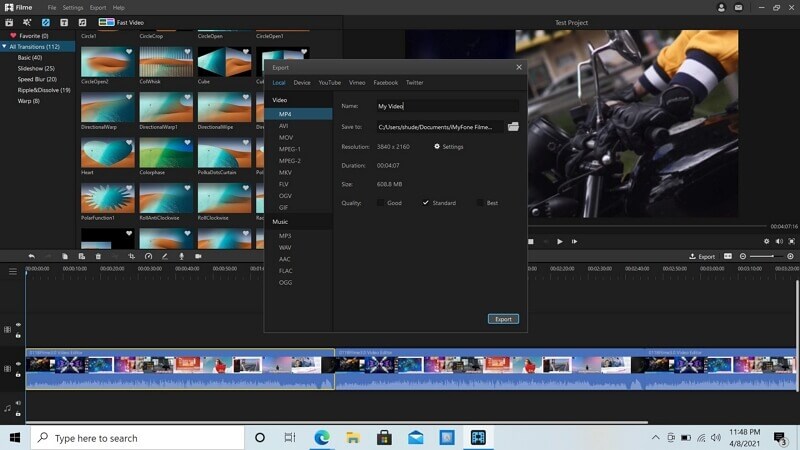Open the edit pencil tool
The image size is (800, 450).
pyautogui.click(x=164, y=256)
